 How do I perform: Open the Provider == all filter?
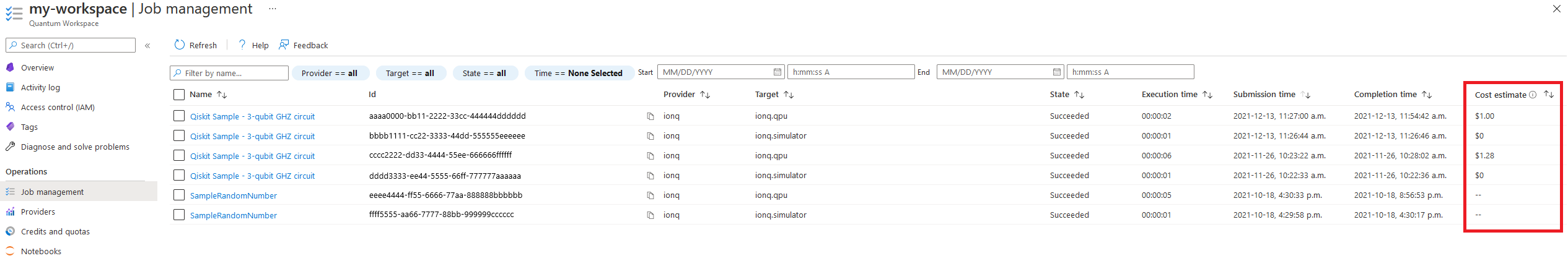point(330,73)
